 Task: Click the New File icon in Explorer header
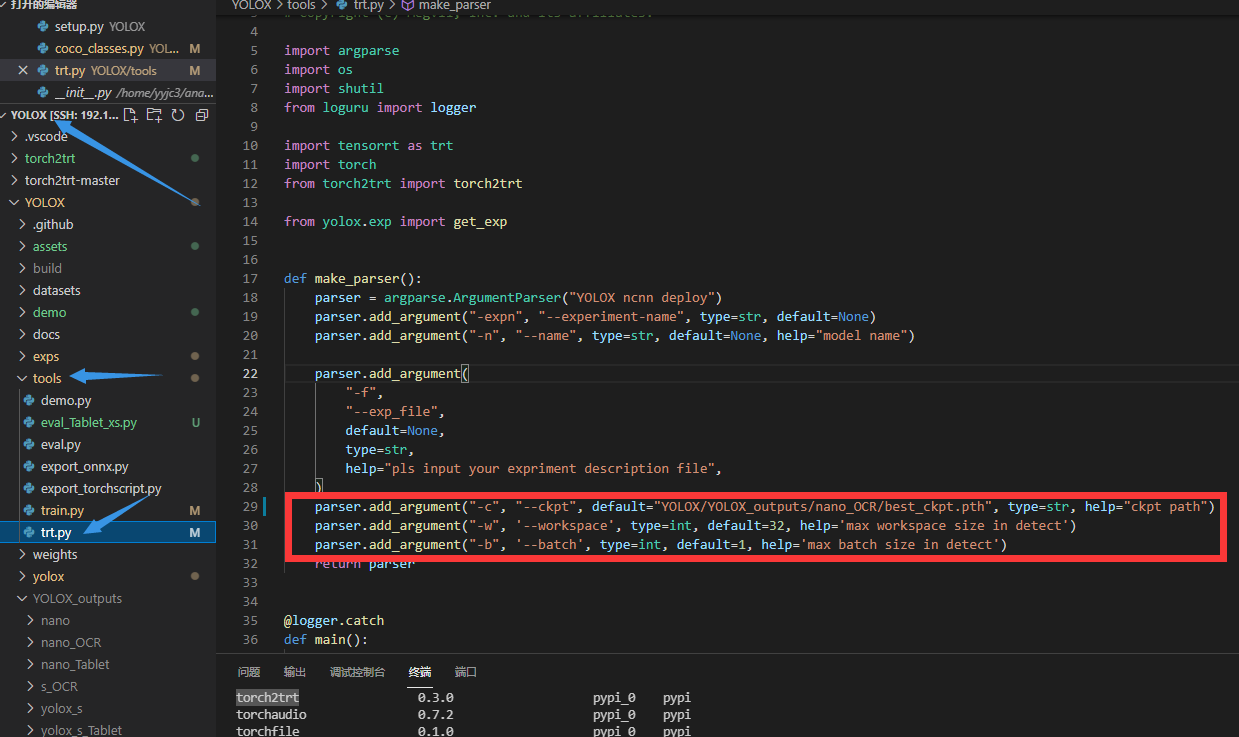(x=130, y=114)
